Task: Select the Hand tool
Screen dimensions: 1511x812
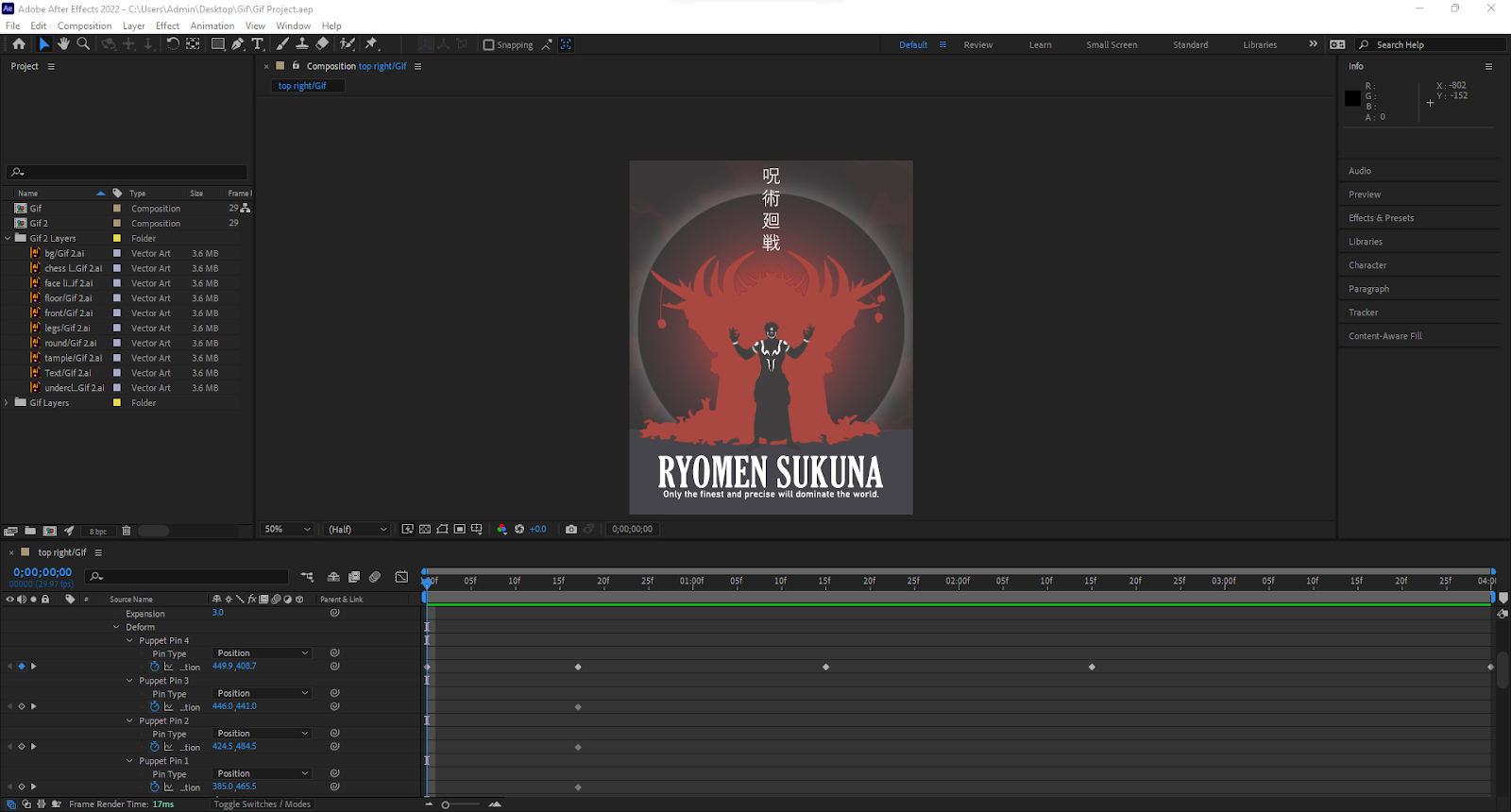Action: (63, 43)
